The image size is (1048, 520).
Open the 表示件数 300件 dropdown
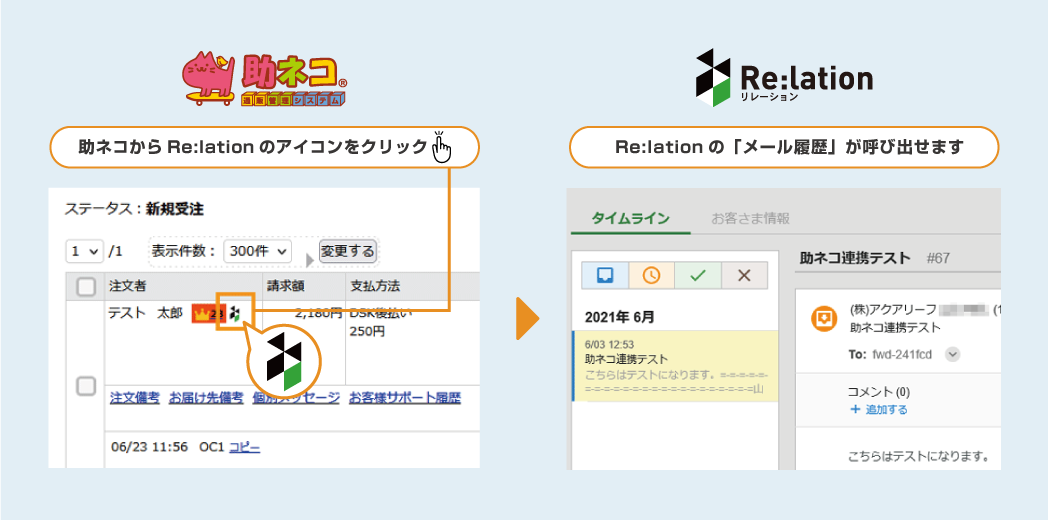(x=257, y=251)
